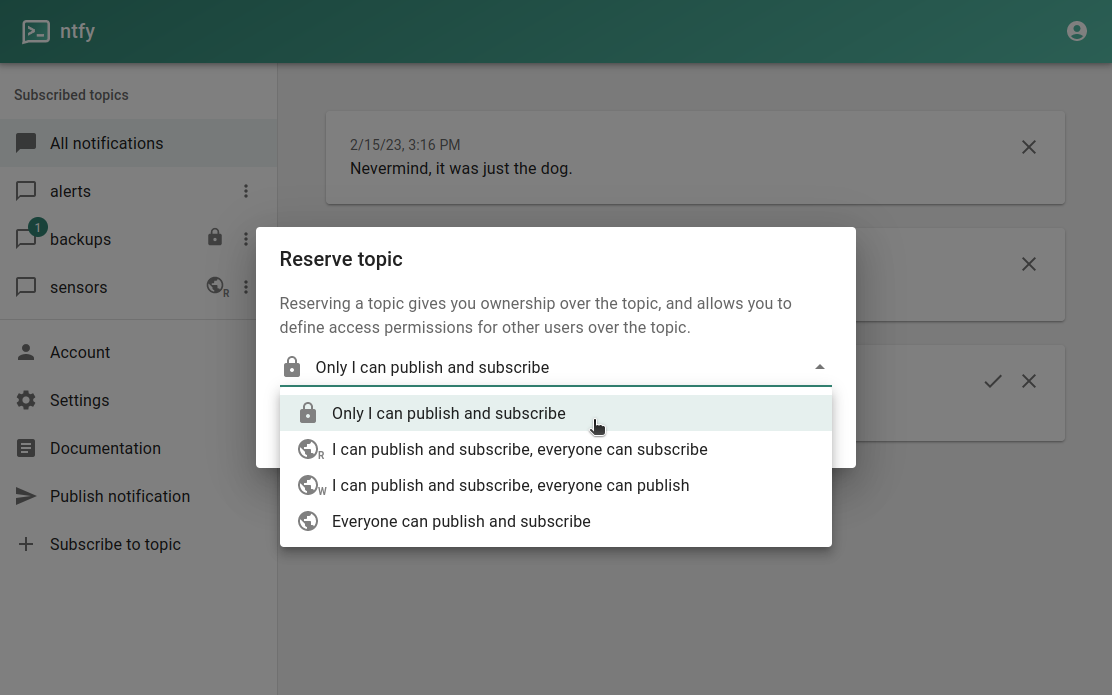
Task: Collapse the access permission dropdown arrow
Action: pos(820,367)
